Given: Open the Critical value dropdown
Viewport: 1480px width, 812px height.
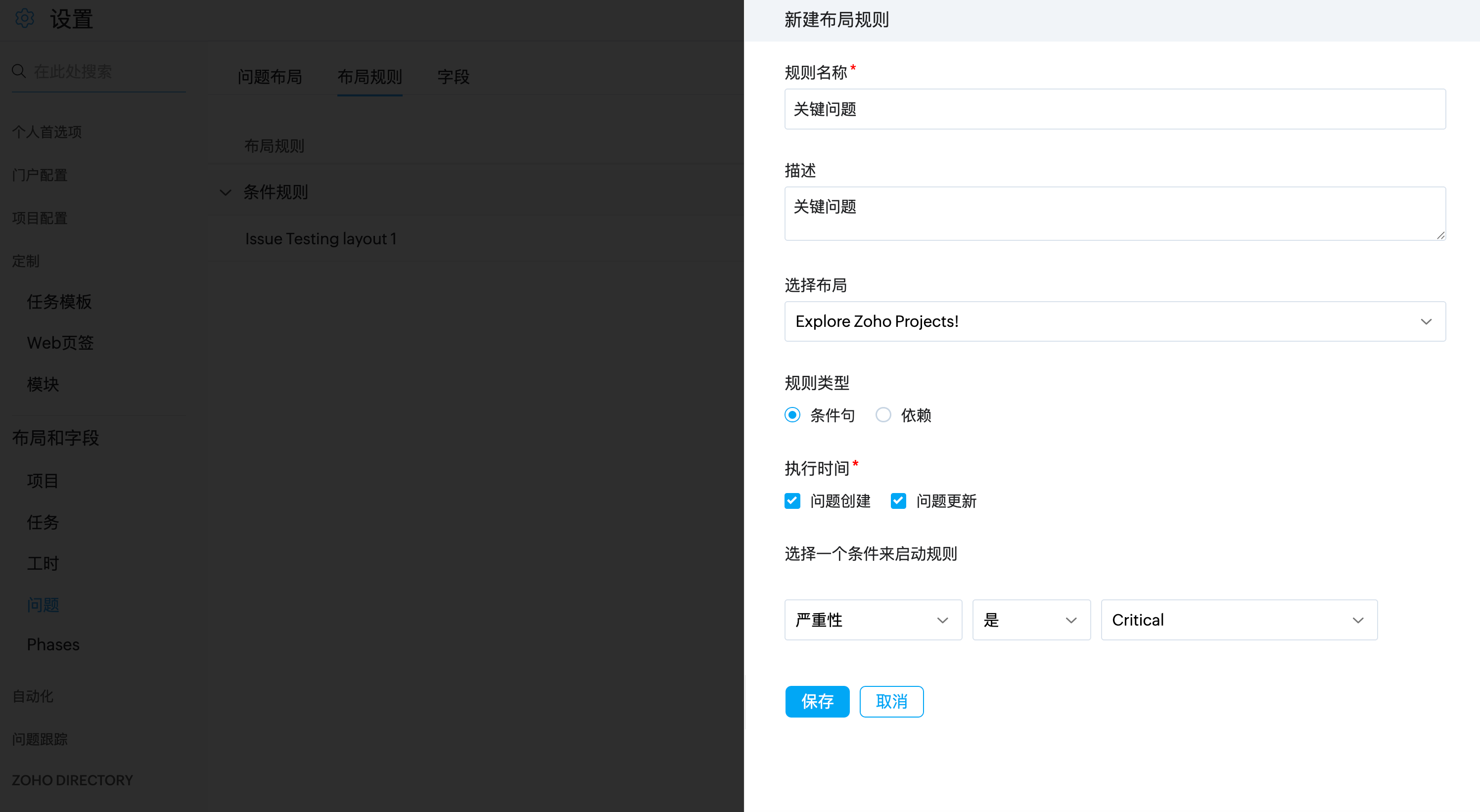Looking at the screenshot, I should [1239, 620].
